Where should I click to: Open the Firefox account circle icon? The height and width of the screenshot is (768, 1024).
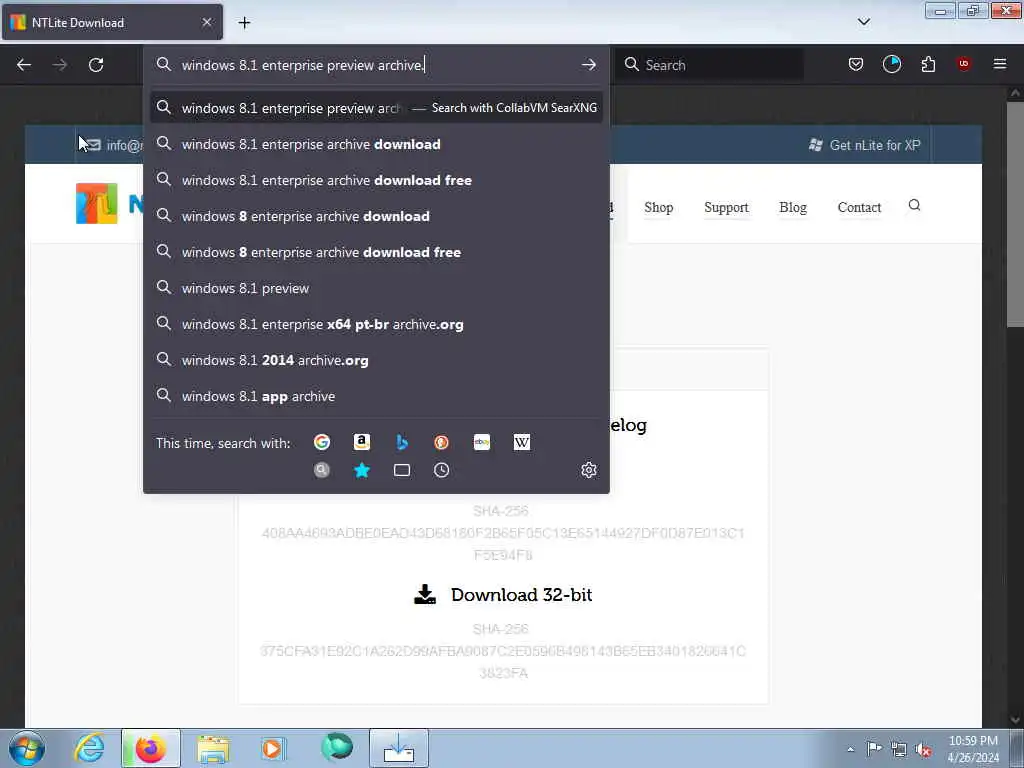pos(891,64)
